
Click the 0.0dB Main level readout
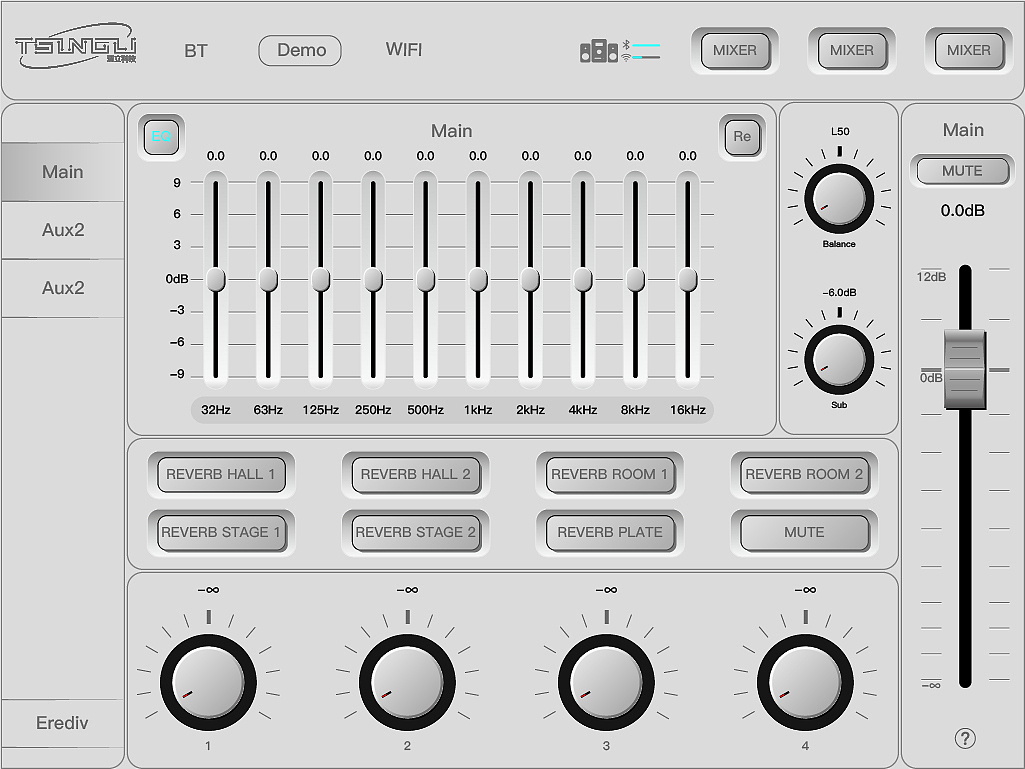[962, 211]
